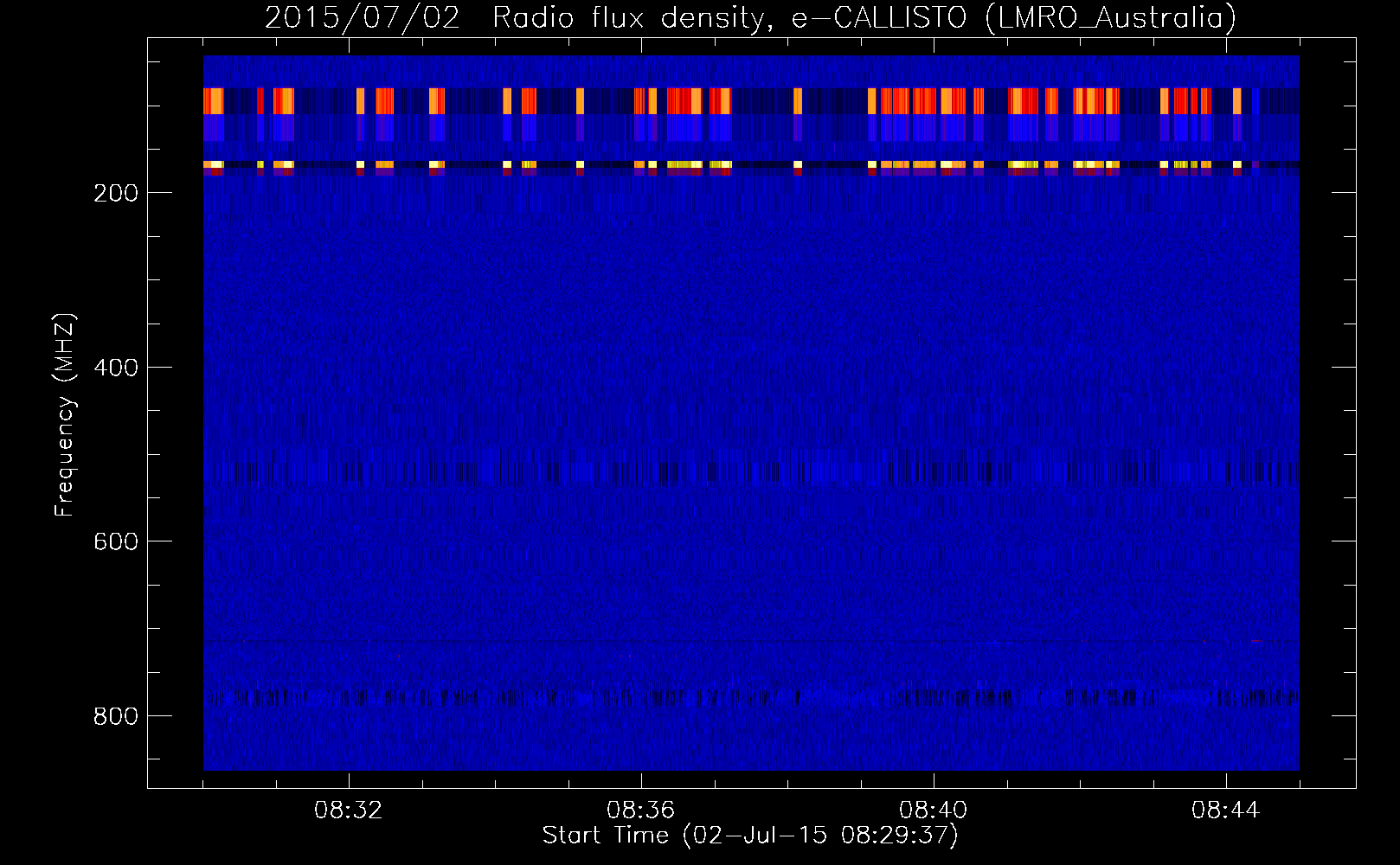Click the 'e-CALLISTO' title text
Screen dimensions: 1400x865
point(879,18)
